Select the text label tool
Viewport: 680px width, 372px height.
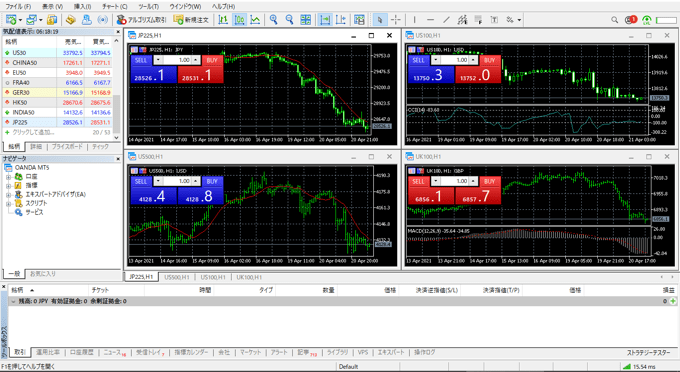pyautogui.click(x=494, y=20)
